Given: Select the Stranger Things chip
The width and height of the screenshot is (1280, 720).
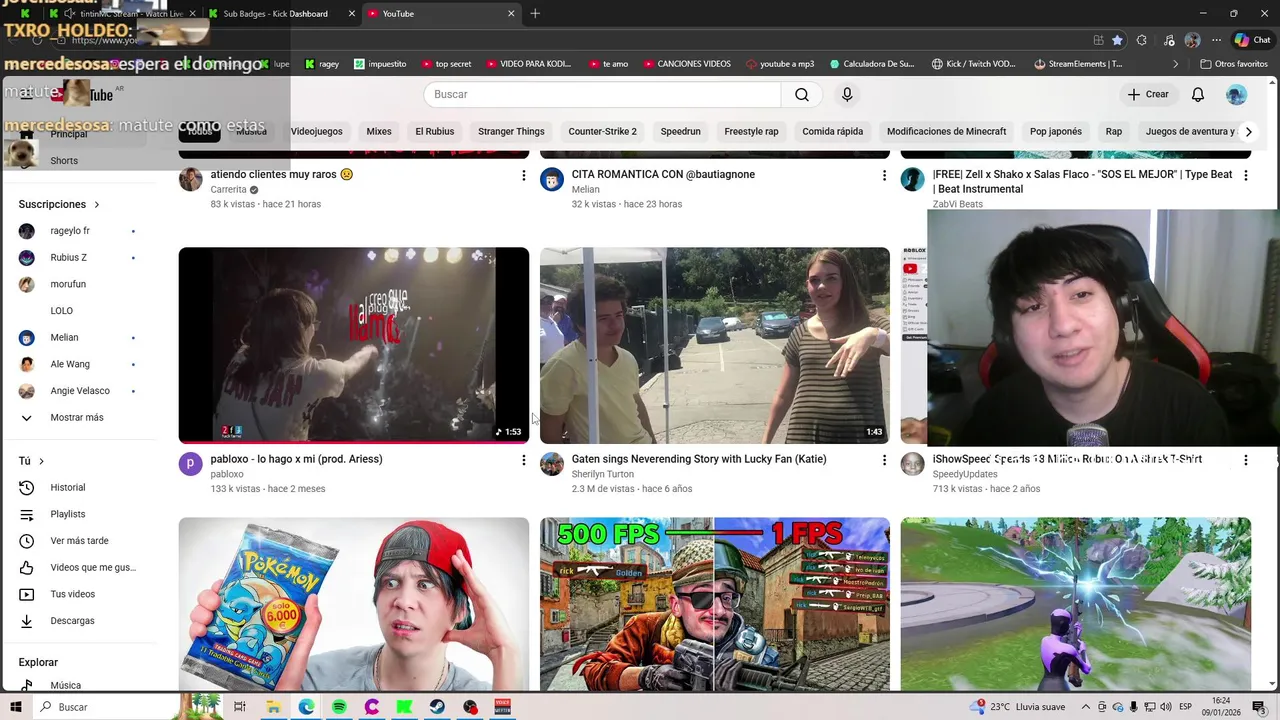Looking at the screenshot, I should (511, 132).
